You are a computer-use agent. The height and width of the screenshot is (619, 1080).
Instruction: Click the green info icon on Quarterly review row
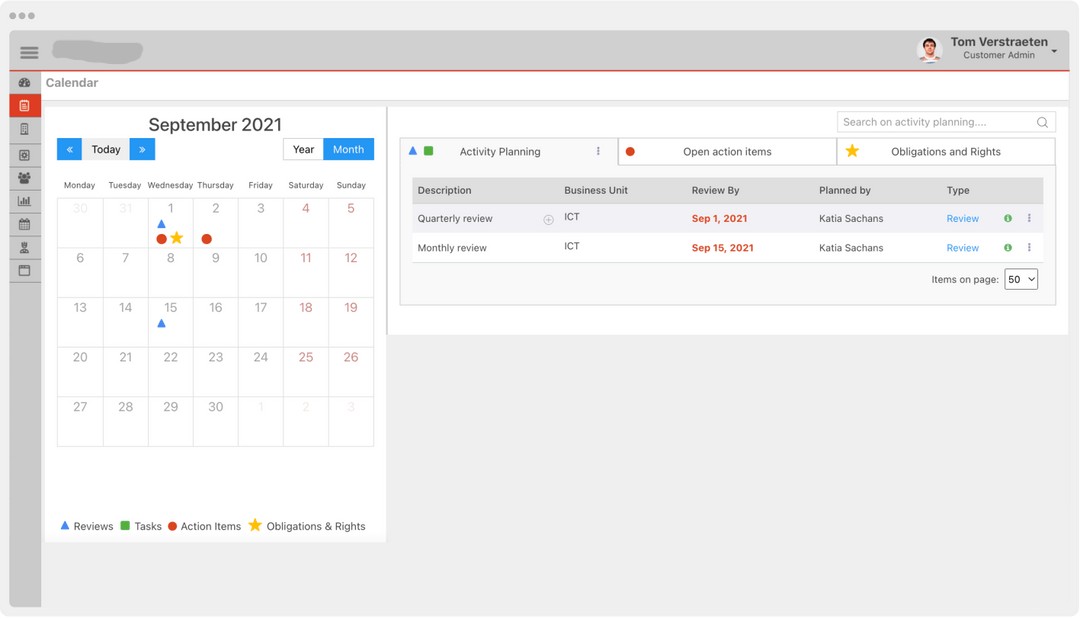[1007, 219]
